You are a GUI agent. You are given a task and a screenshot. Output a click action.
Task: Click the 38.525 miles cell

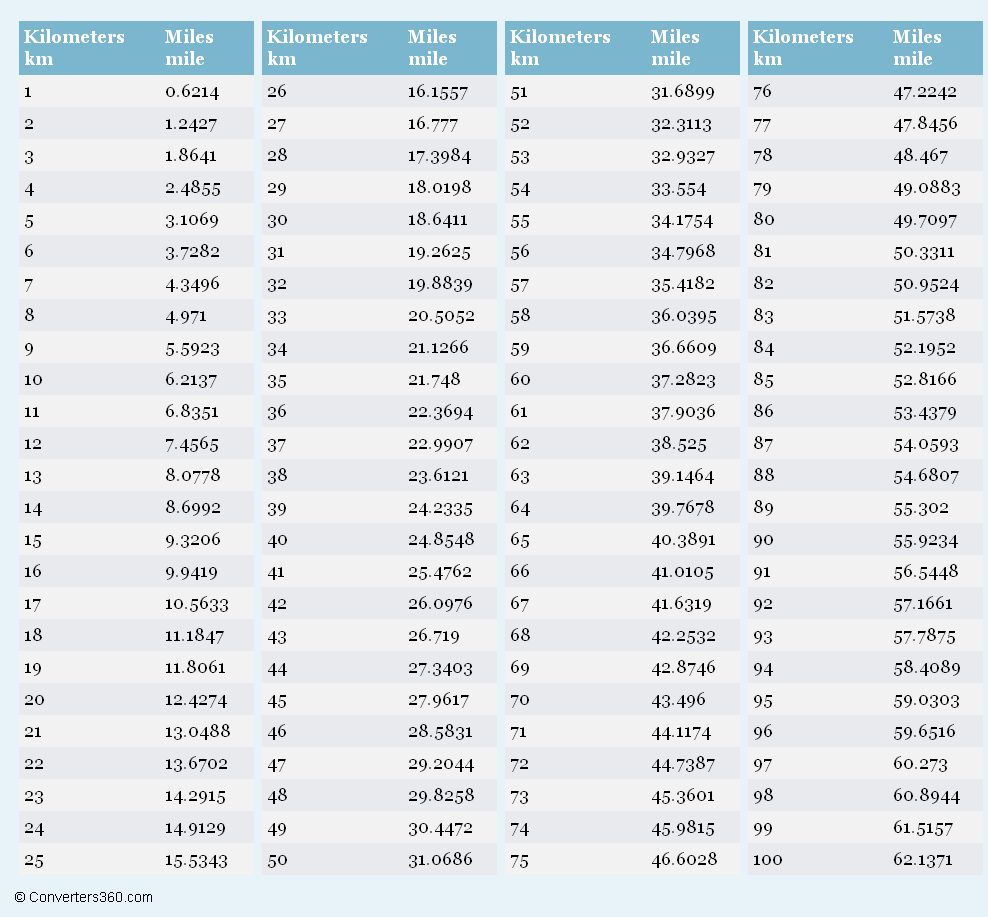679,444
